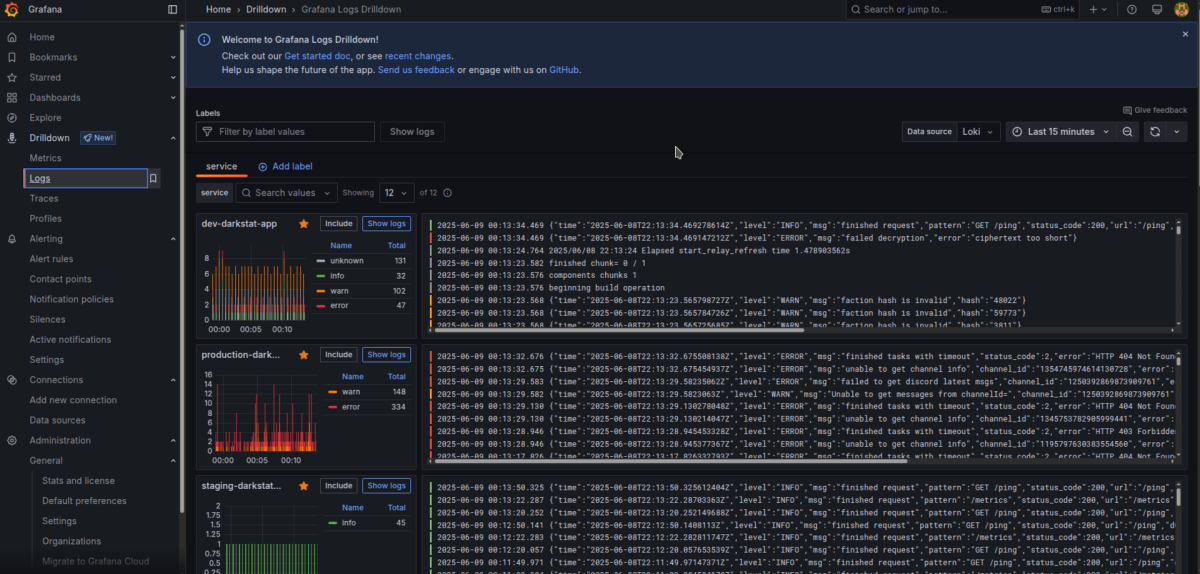Collapse the Drilldown section in the sidebar
This screenshot has height=574, width=1200.
(173, 138)
